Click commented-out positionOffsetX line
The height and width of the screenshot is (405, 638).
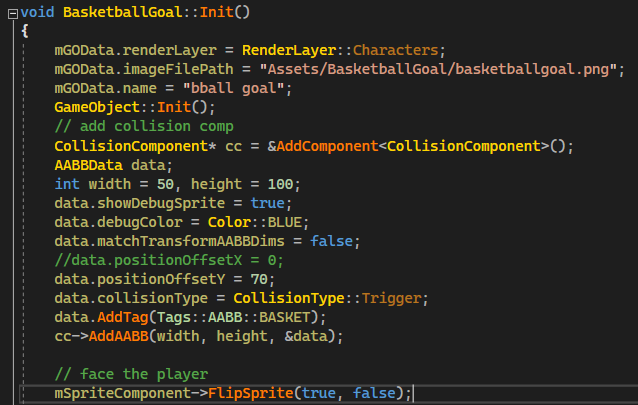pyautogui.click(x=169, y=261)
